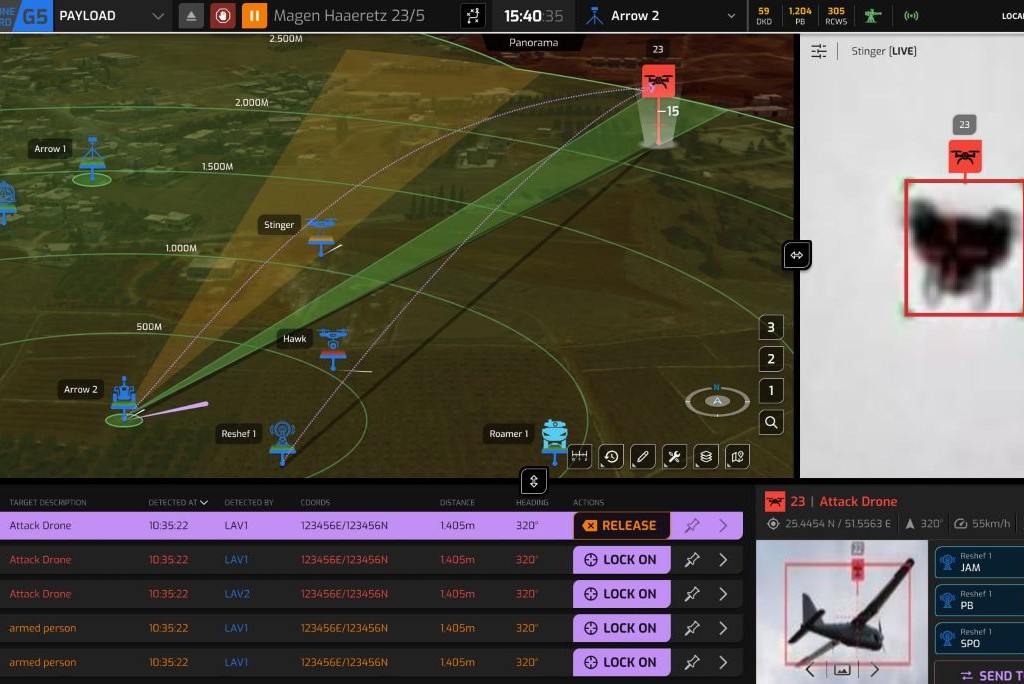
Task: Open the map tools wrench menu
Action: [674, 457]
